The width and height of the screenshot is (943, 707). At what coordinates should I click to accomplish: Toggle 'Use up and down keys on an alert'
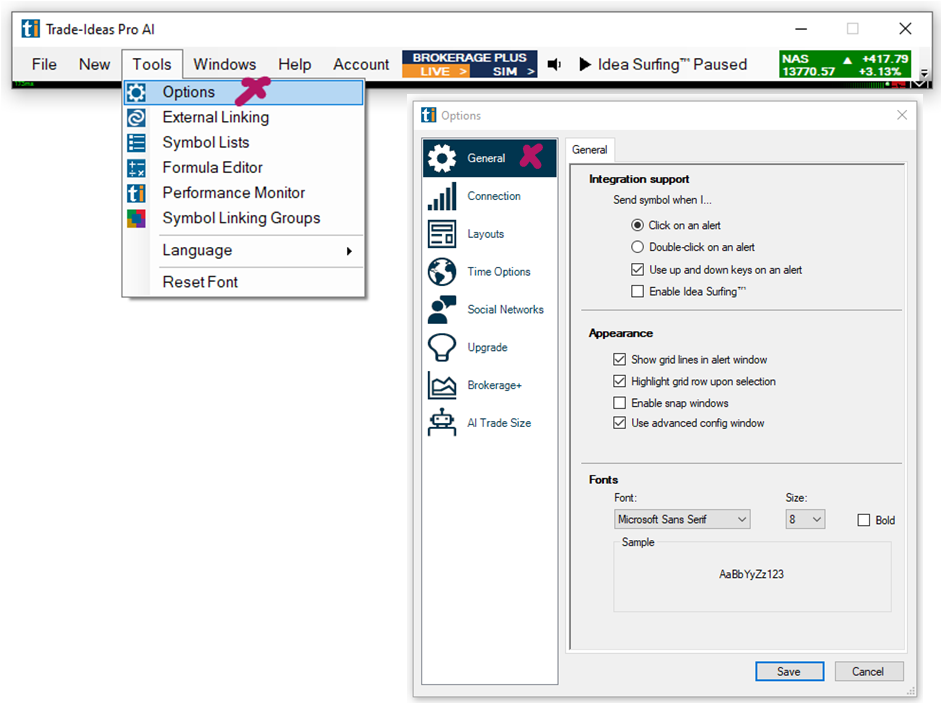(637, 269)
